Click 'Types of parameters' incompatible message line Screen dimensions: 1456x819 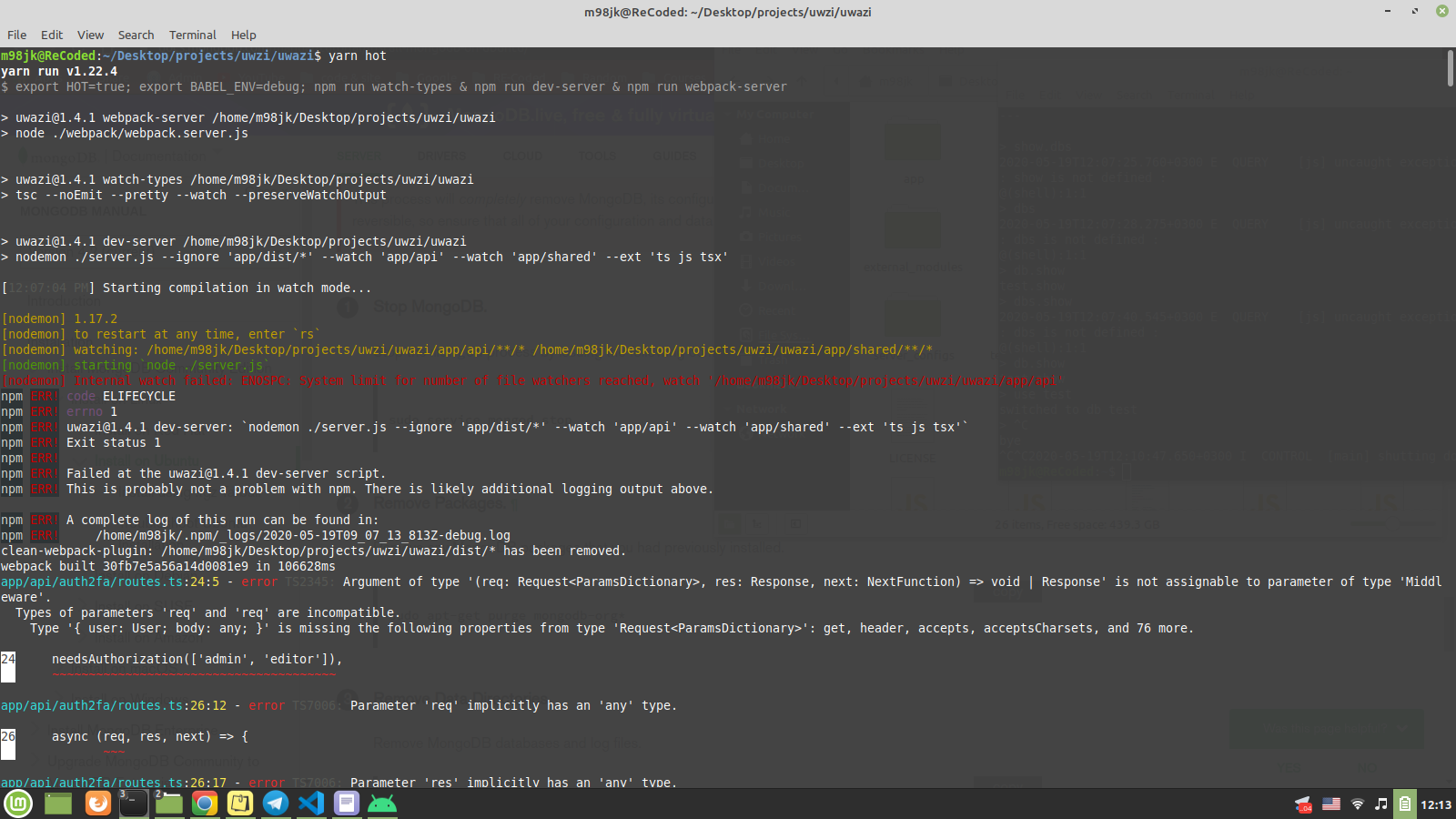point(208,612)
